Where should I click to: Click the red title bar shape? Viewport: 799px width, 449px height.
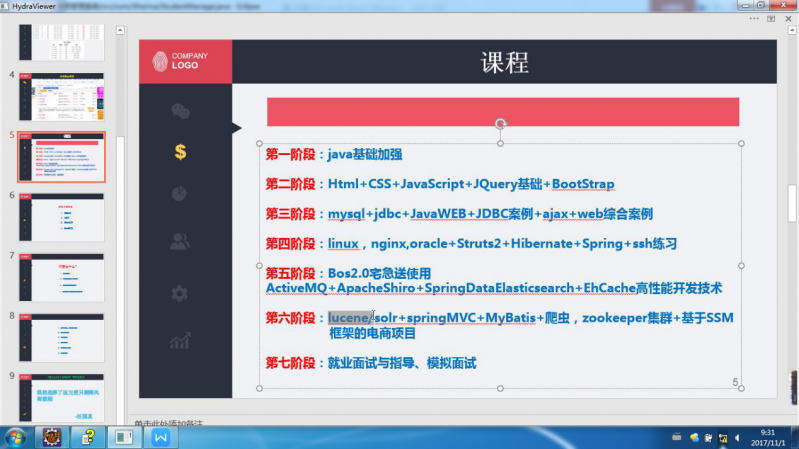point(502,111)
